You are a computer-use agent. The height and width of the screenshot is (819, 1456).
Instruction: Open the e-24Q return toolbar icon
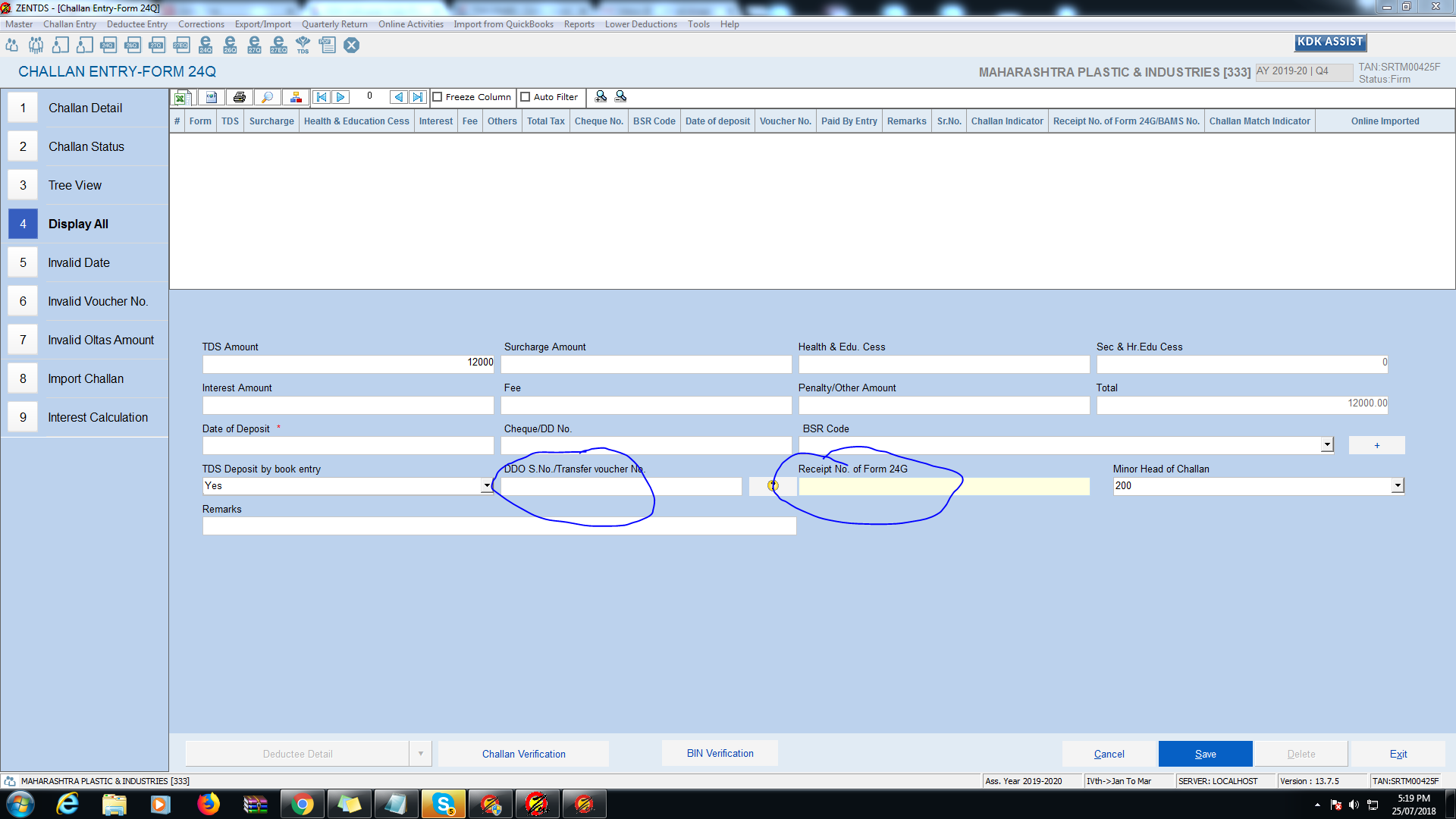(x=206, y=45)
